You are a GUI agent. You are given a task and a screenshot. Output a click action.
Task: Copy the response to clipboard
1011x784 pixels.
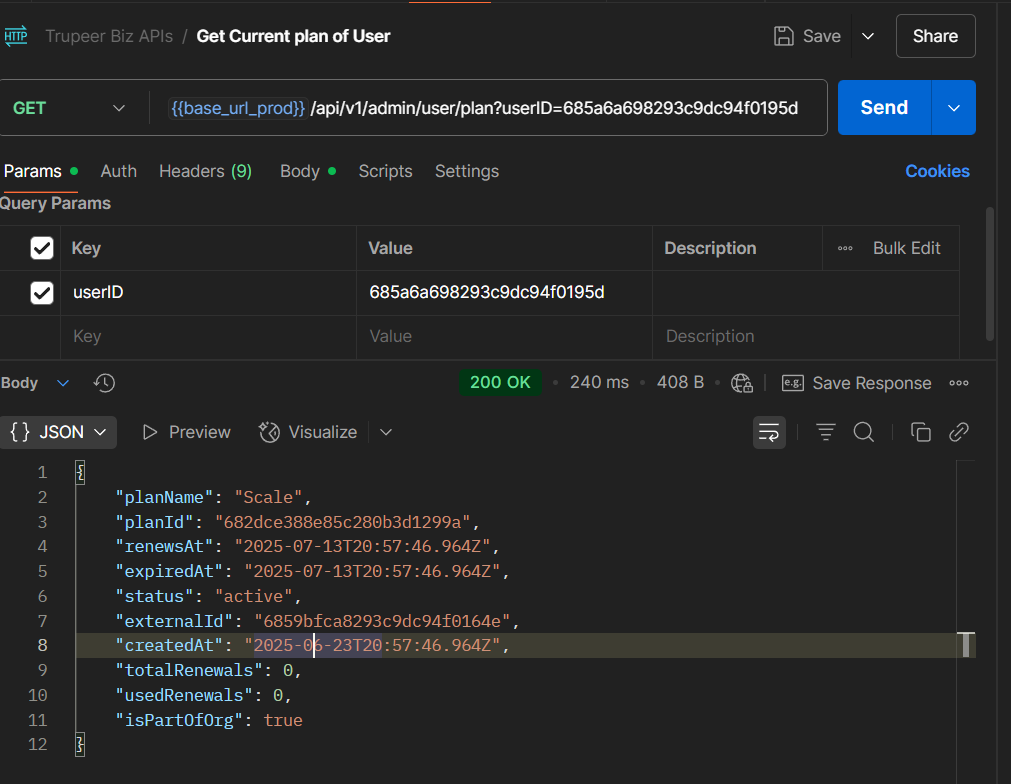pos(920,432)
